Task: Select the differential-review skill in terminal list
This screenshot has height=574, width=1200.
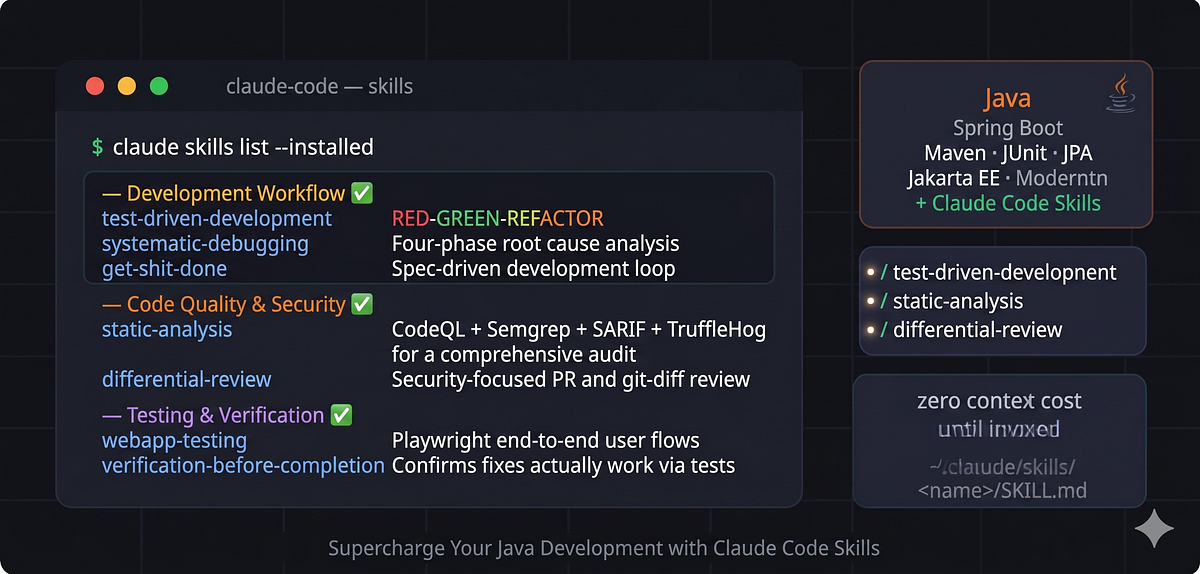Action: point(186,379)
